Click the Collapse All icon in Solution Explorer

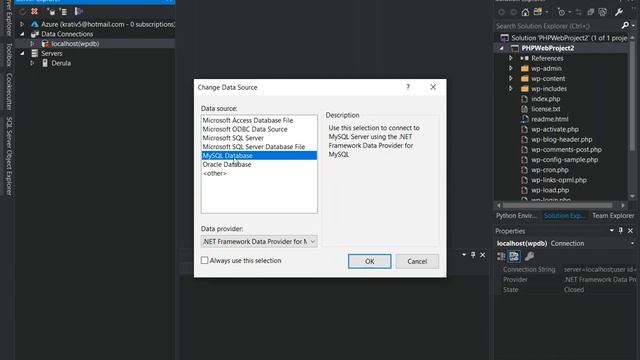click(591, 12)
